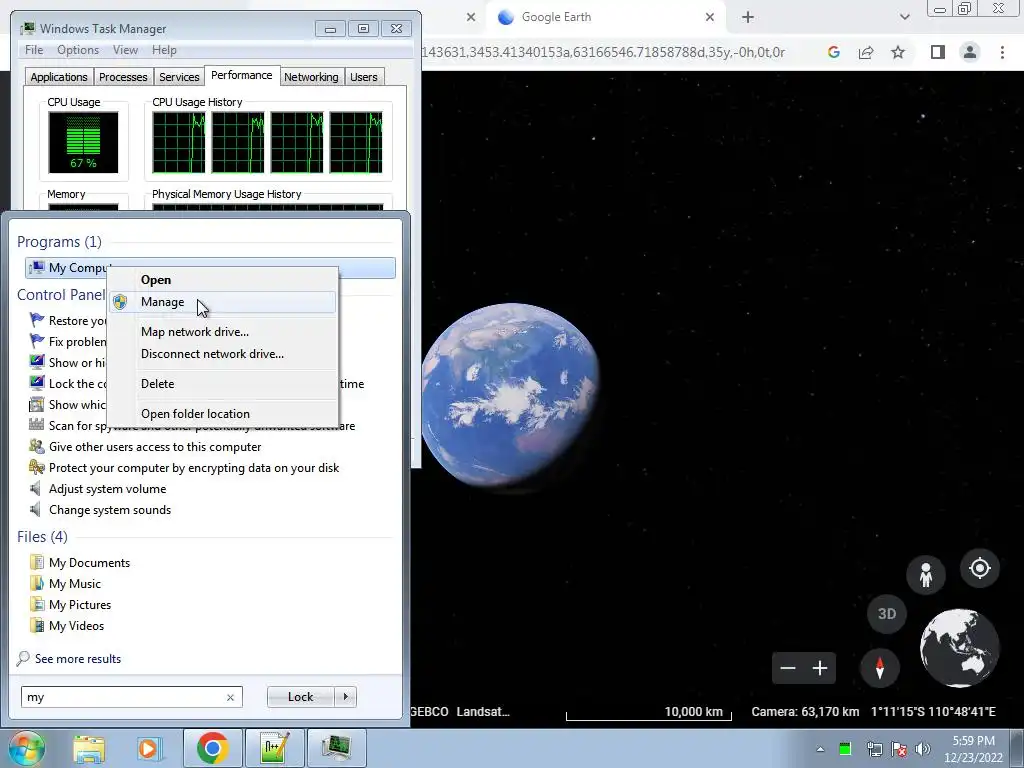Image resolution: width=1024 pixels, height=768 pixels.
Task: Select Map network drive option
Action: [223, 332]
